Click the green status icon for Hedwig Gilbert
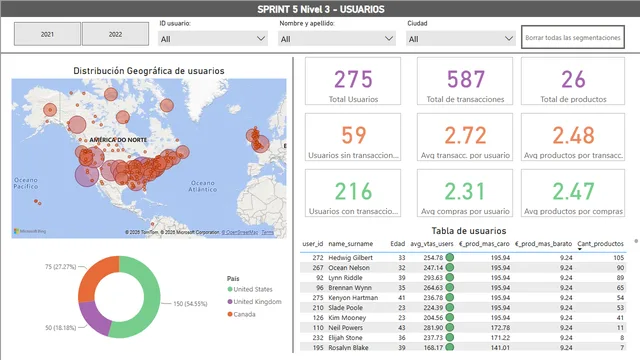This screenshot has height=360, width=640. point(449,258)
